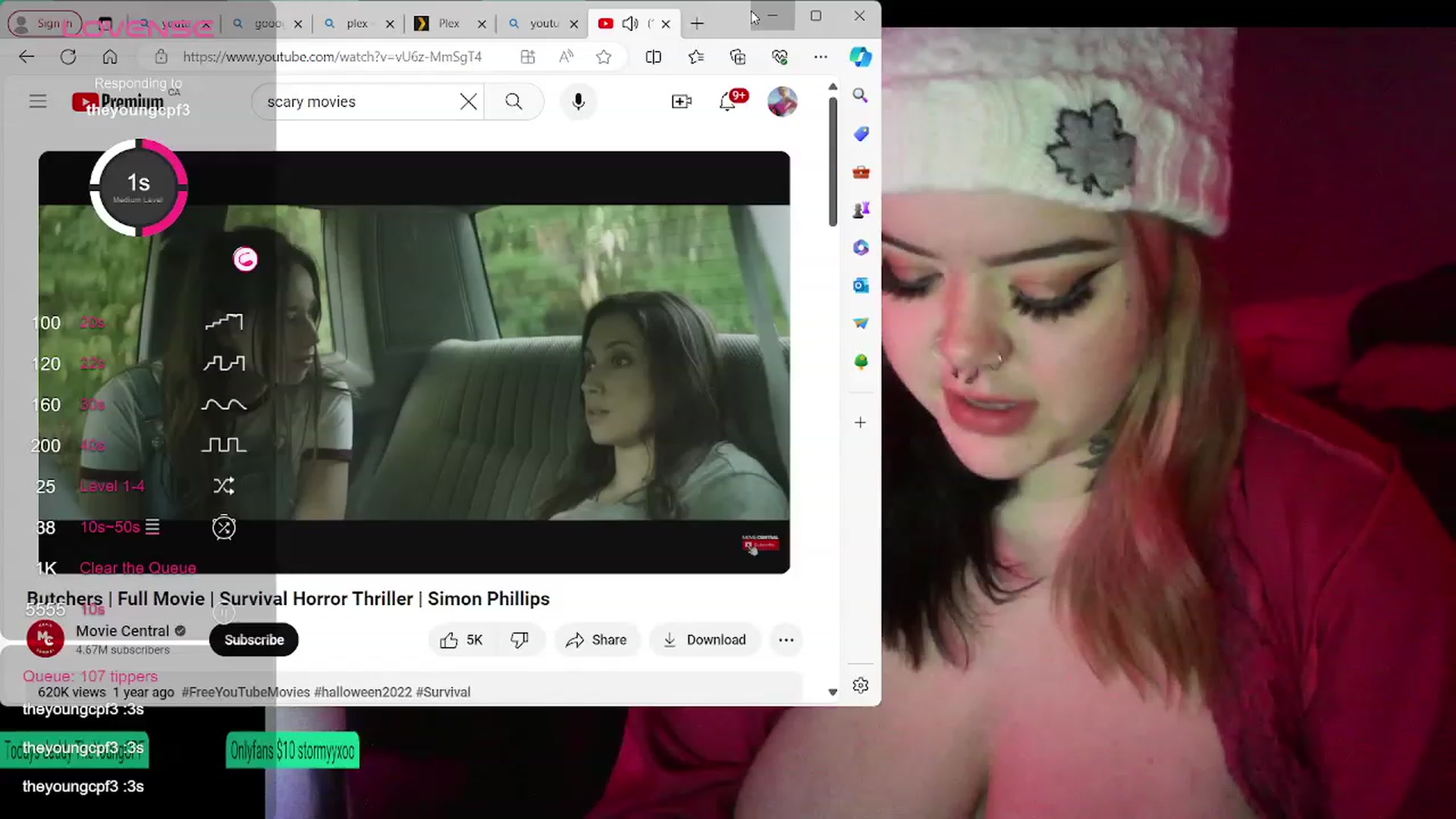The width and height of the screenshot is (1456, 819).
Task: Open the Tools briefcase in Edge sidebar
Action: click(x=860, y=172)
